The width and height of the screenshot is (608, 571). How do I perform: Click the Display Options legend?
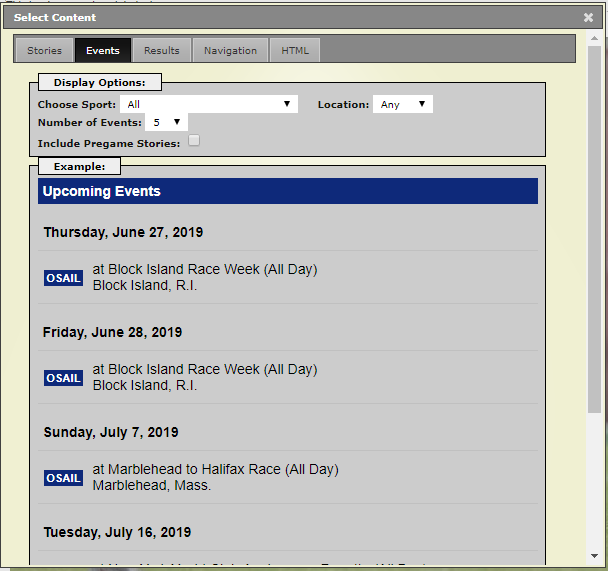100,82
